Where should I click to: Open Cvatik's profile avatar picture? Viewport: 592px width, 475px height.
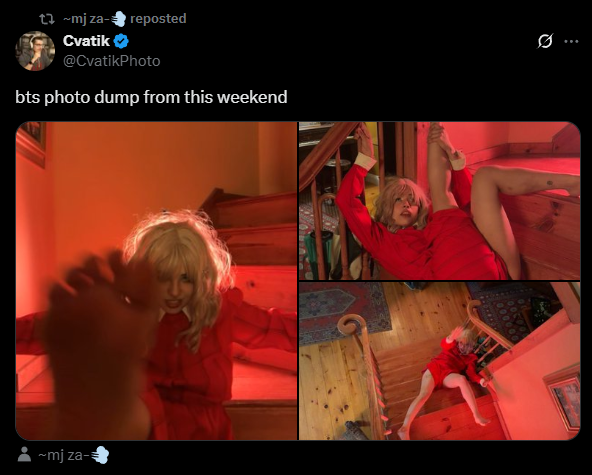click(x=35, y=51)
